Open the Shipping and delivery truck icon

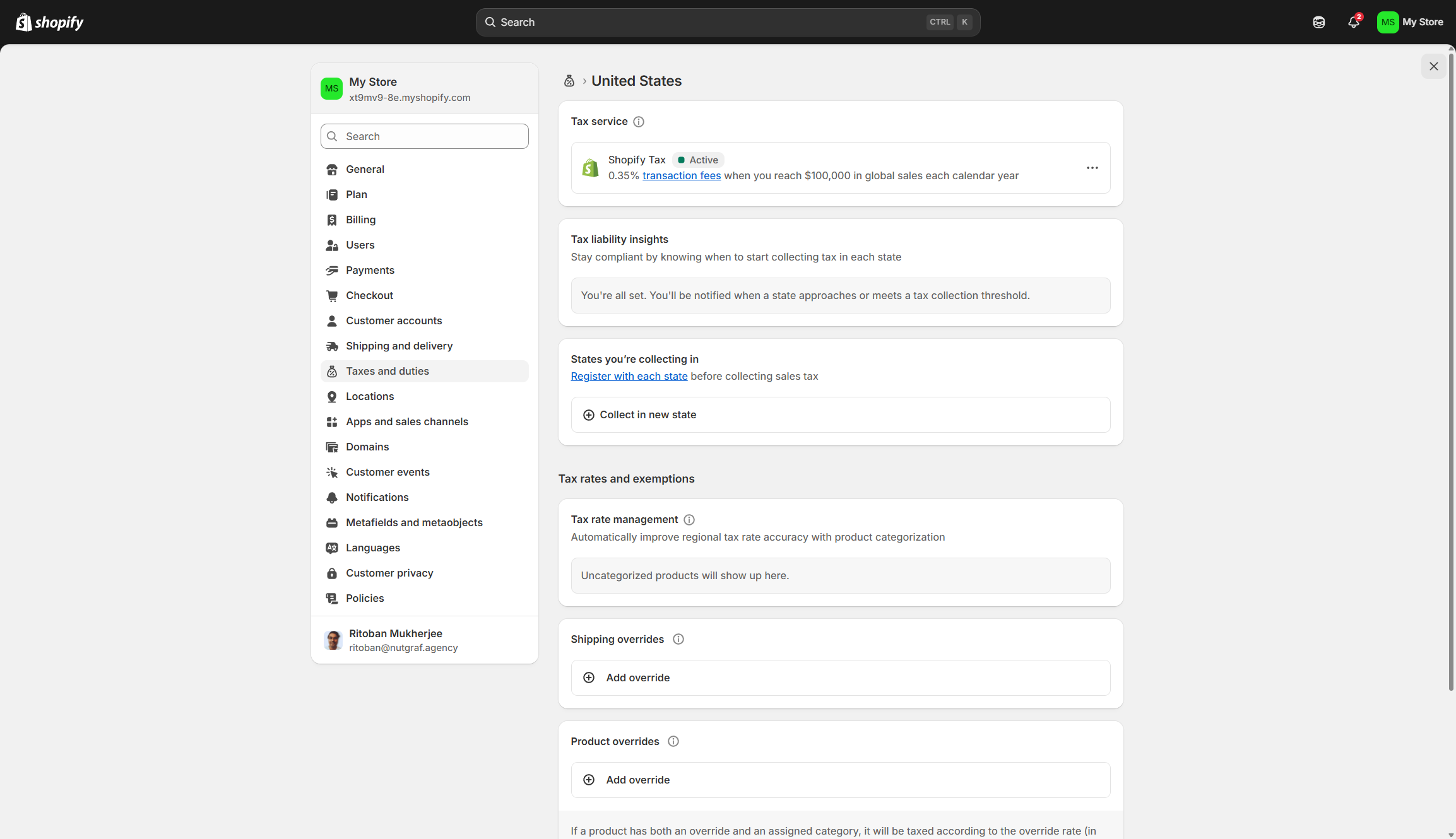point(333,346)
